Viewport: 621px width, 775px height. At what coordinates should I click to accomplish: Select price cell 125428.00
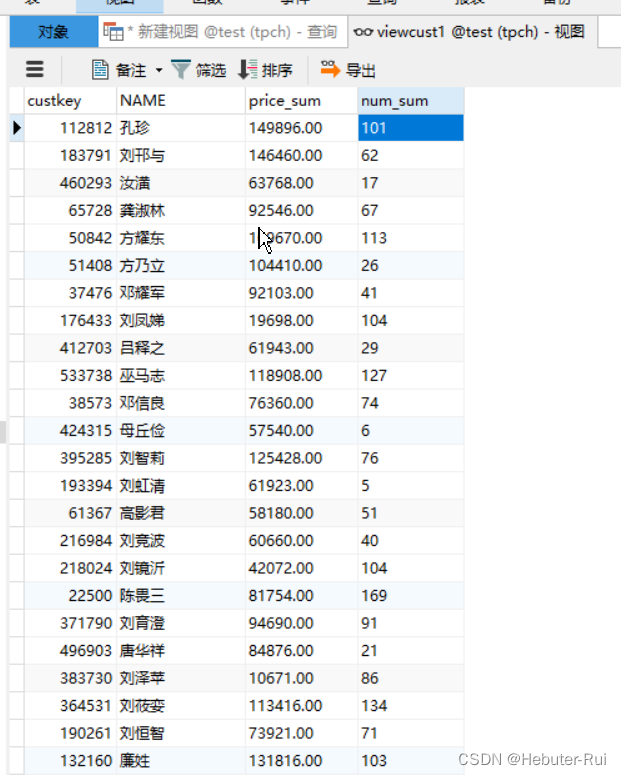pyautogui.click(x=302, y=458)
